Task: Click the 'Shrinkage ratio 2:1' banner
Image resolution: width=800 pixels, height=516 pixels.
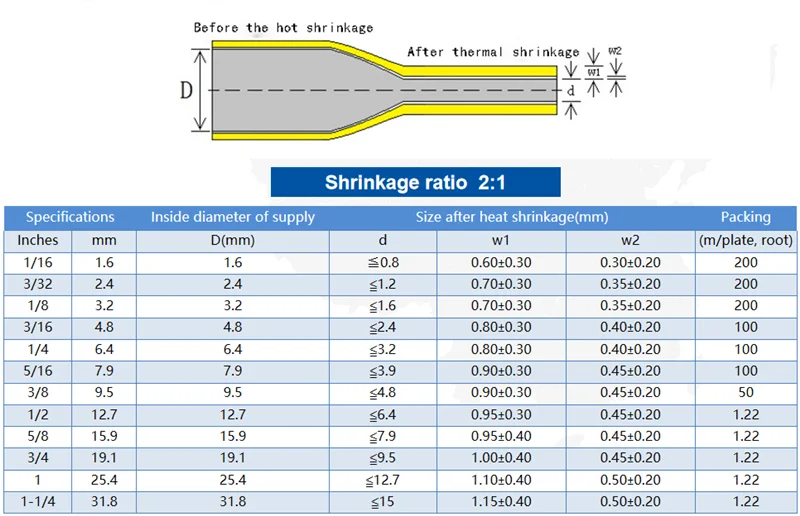Action: (x=415, y=182)
